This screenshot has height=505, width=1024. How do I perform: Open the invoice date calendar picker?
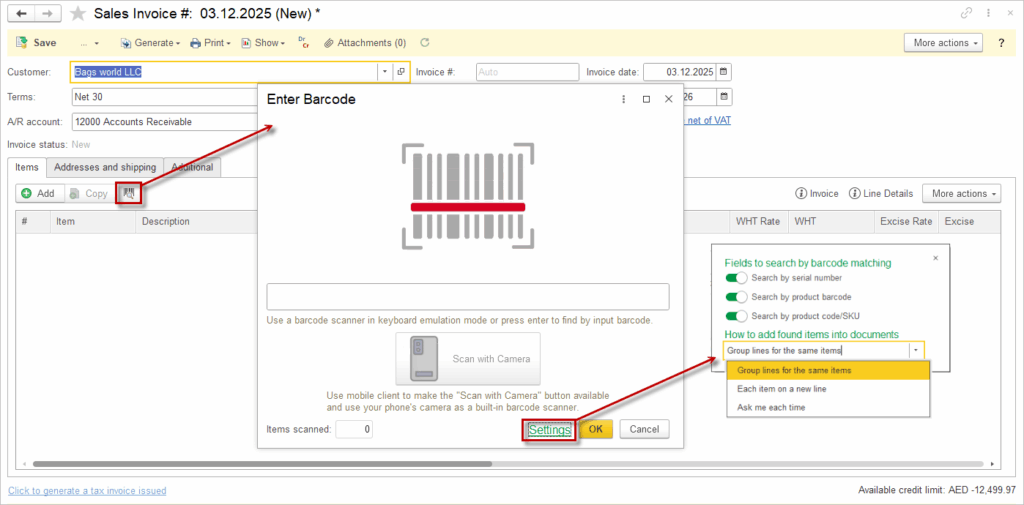[725, 72]
